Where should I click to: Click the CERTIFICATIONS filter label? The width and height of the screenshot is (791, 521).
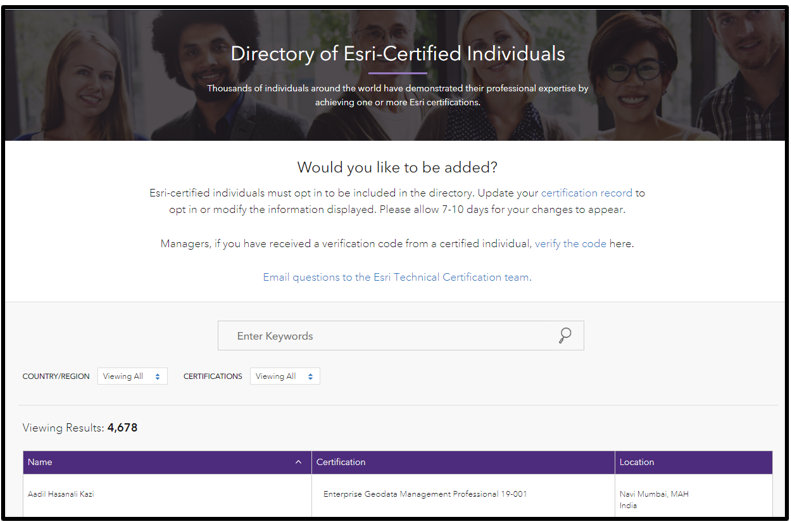[213, 377]
